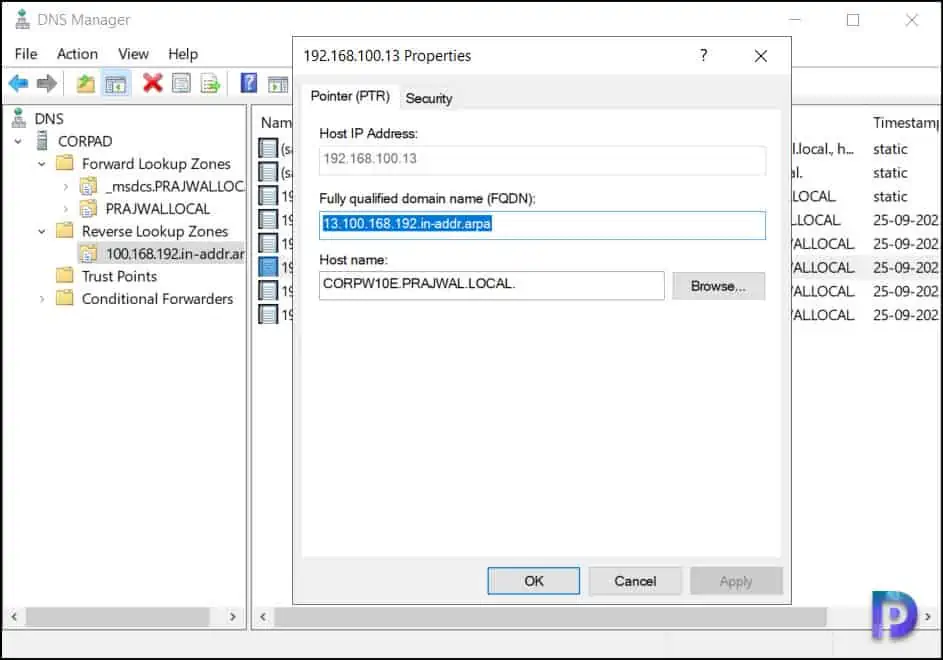Click the Host name input field
Image resolution: width=943 pixels, height=660 pixels.
491,285
